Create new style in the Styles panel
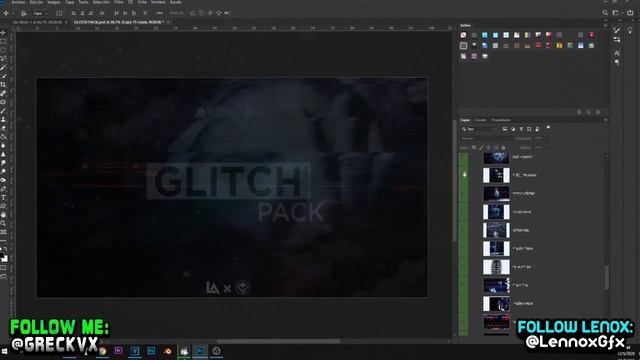 (x=589, y=112)
